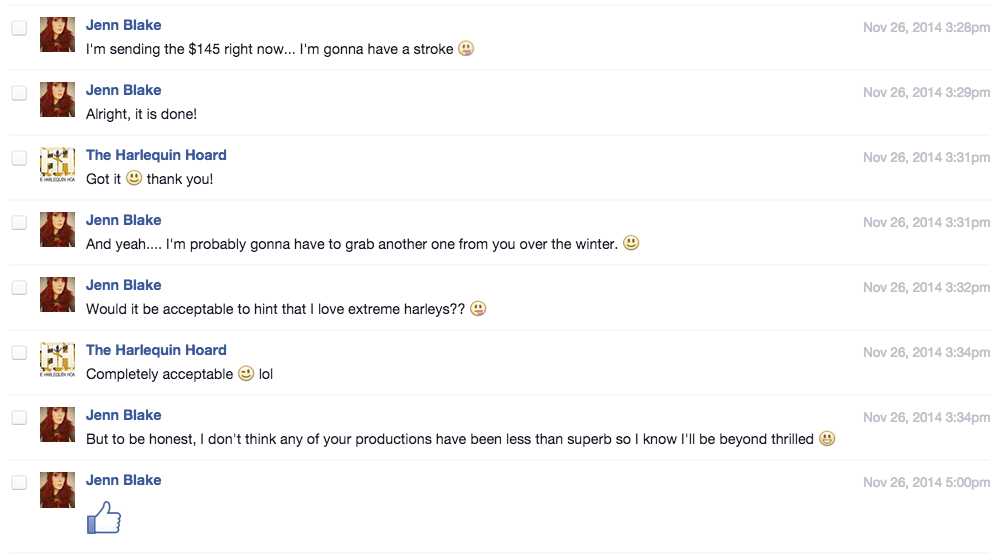Tick checkbox next to 'Alright, it is done!'
This screenshot has width=995, height=556.
[19, 93]
